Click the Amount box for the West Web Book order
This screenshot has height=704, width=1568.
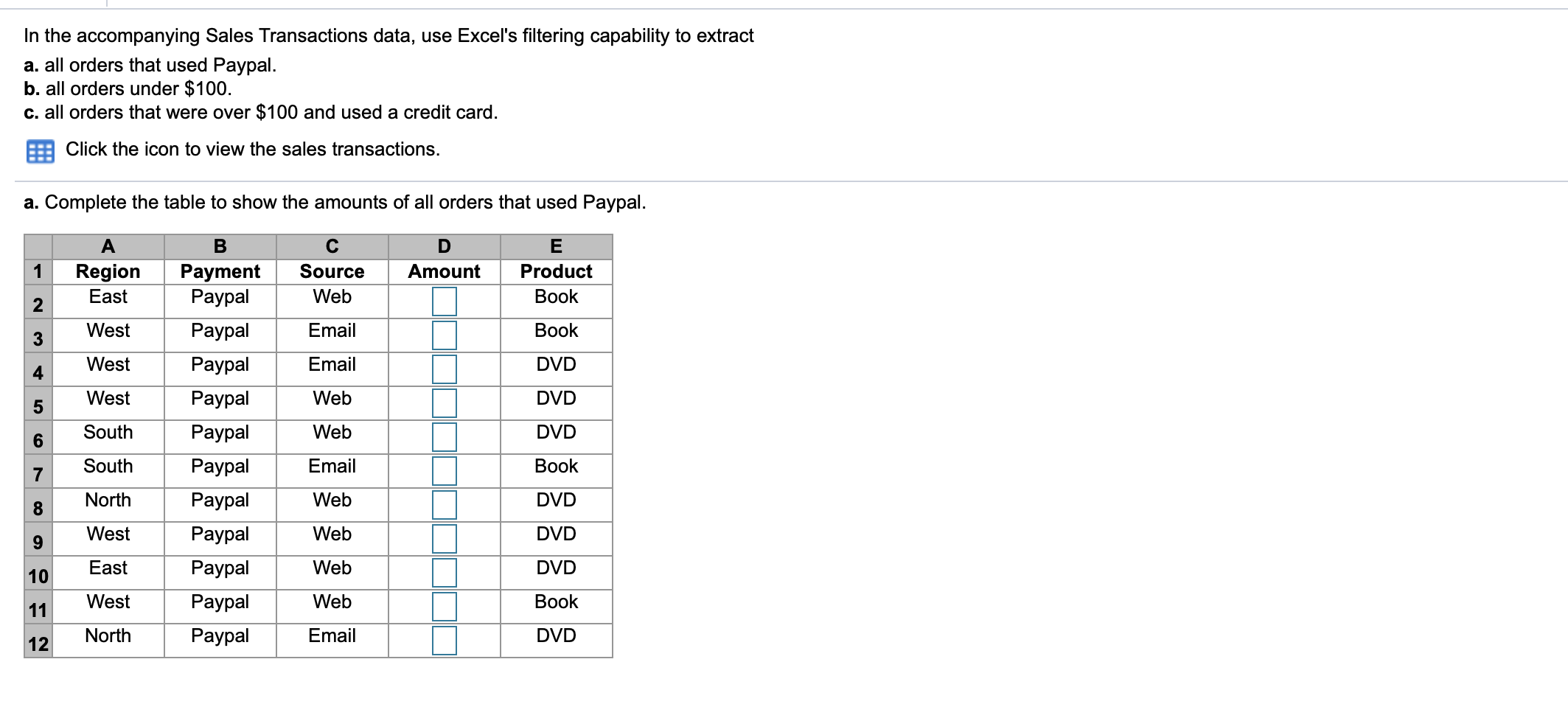(x=443, y=607)
